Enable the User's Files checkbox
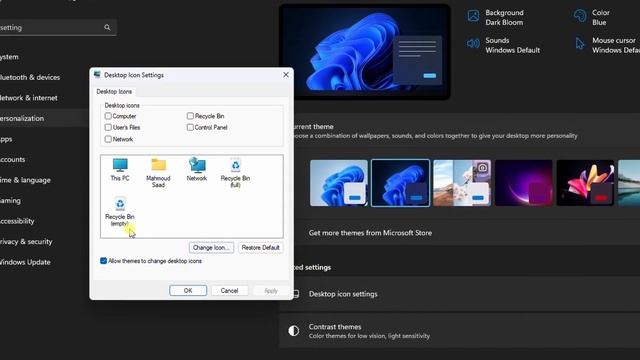Viewport: 640px width, 360px height. [x=108, y=127]
